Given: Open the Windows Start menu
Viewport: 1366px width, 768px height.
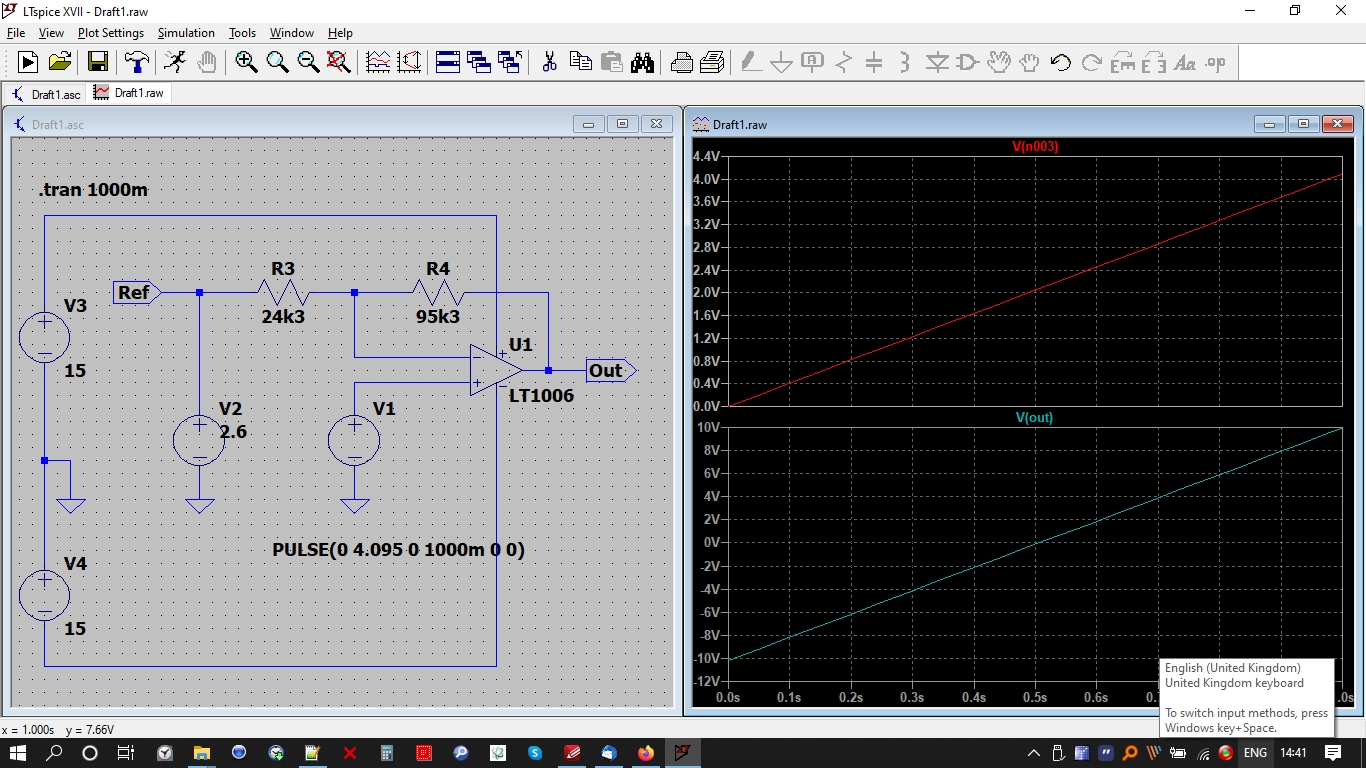Looking at the screenshot, I should [x=20, y=752].
